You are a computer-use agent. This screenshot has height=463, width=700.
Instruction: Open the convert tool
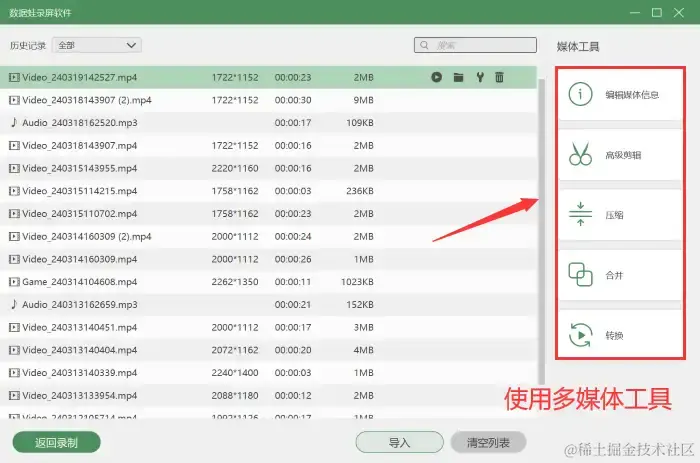pos(620,334)
